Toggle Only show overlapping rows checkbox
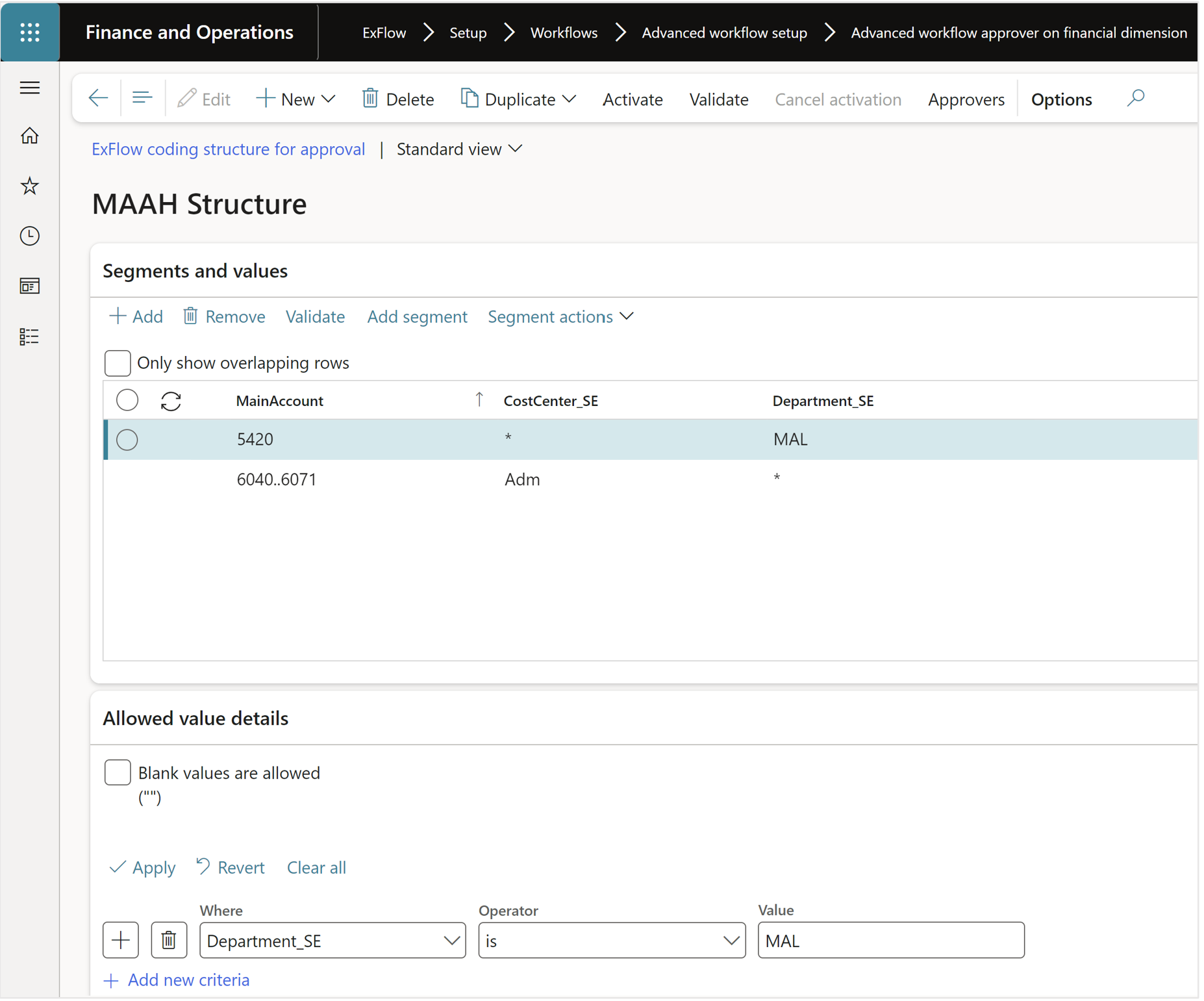 click(x=118, y=363)
